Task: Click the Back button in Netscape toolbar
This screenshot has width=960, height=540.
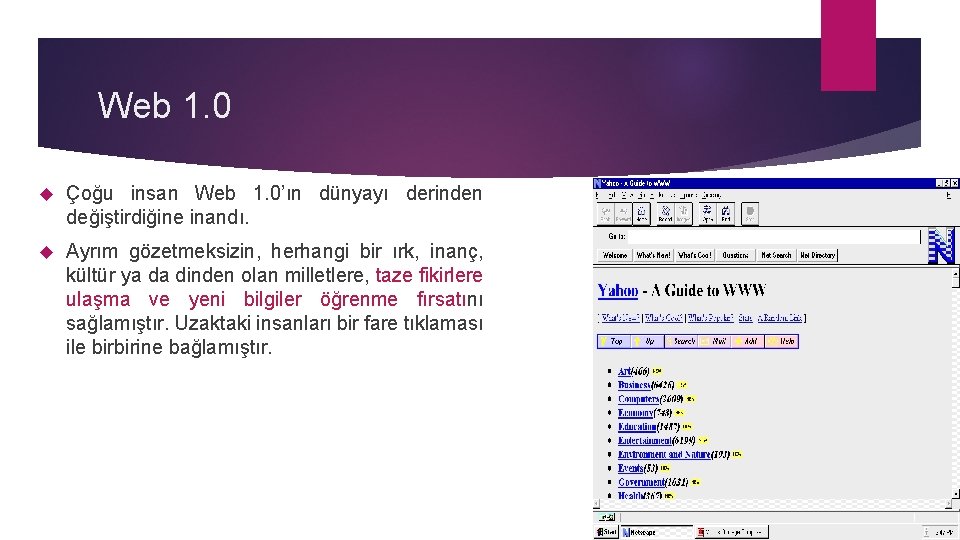Action: 605,214
